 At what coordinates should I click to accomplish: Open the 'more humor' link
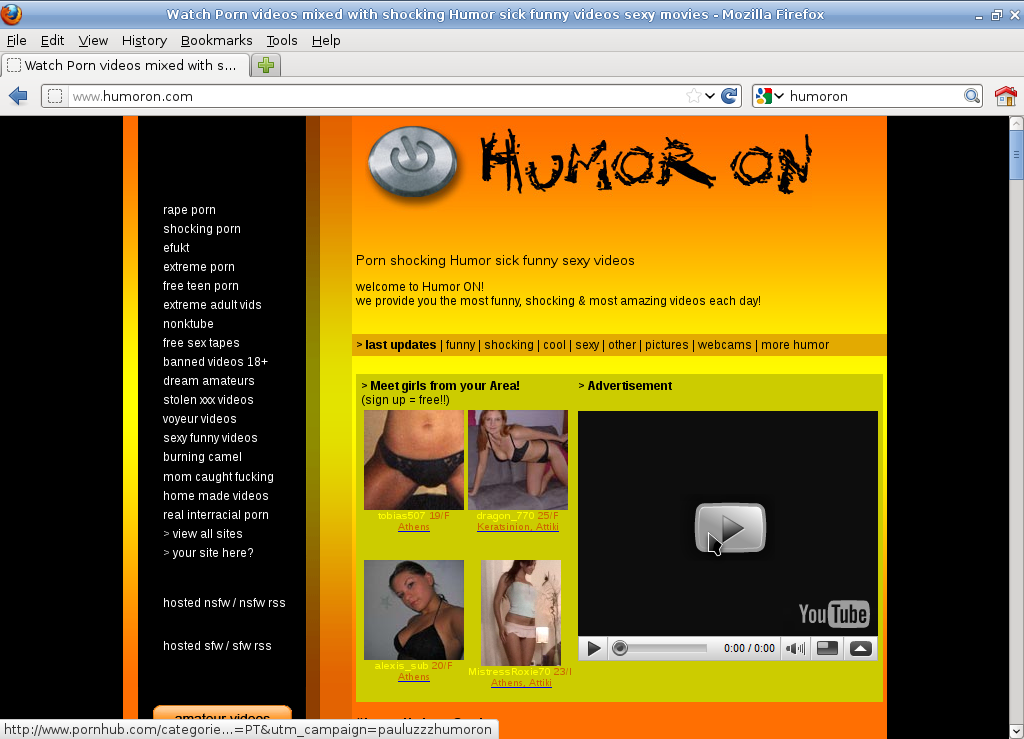pyautogui.click(x=795, y=345)
